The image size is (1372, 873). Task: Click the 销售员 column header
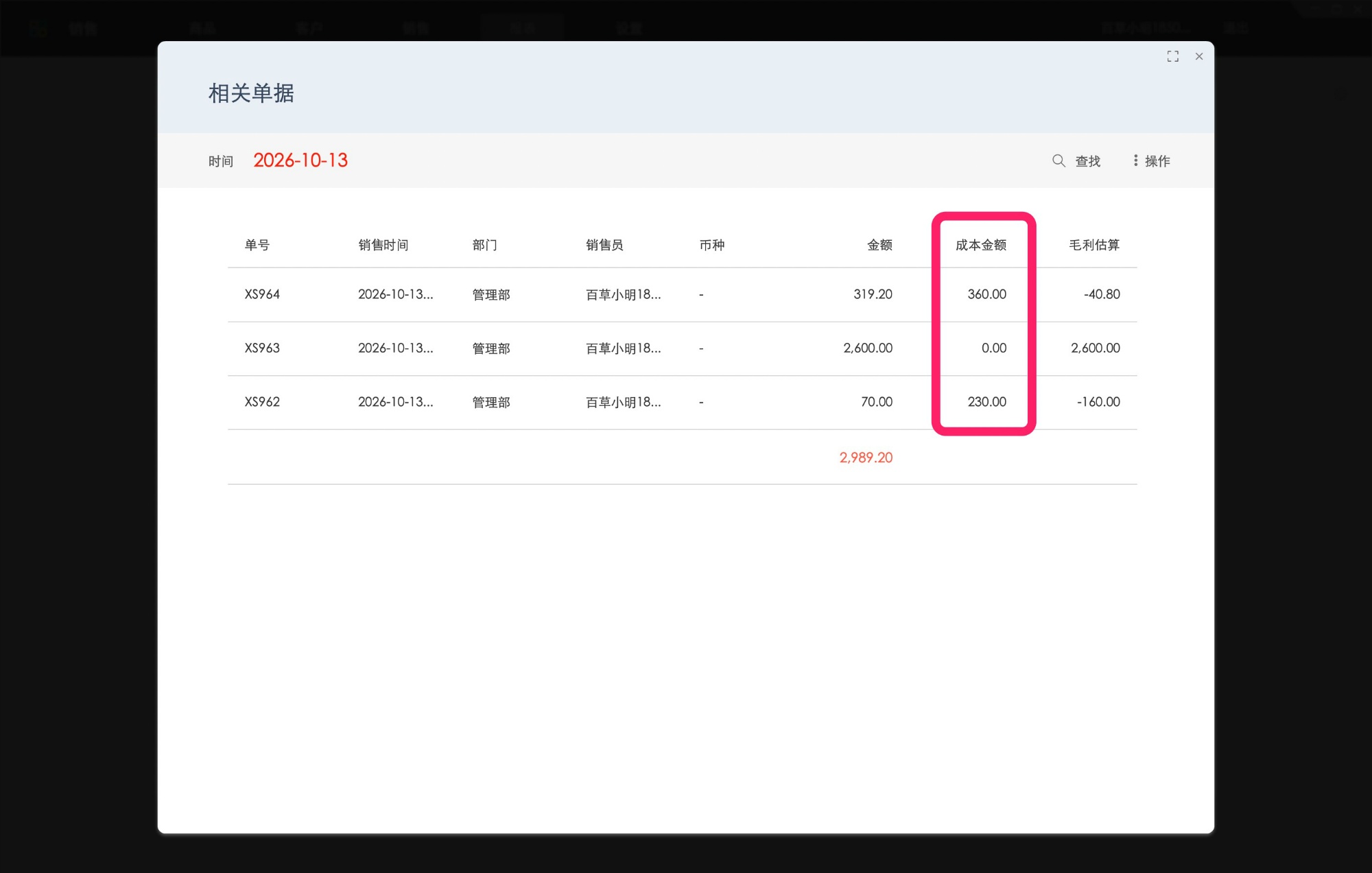[x=604, y=245]
